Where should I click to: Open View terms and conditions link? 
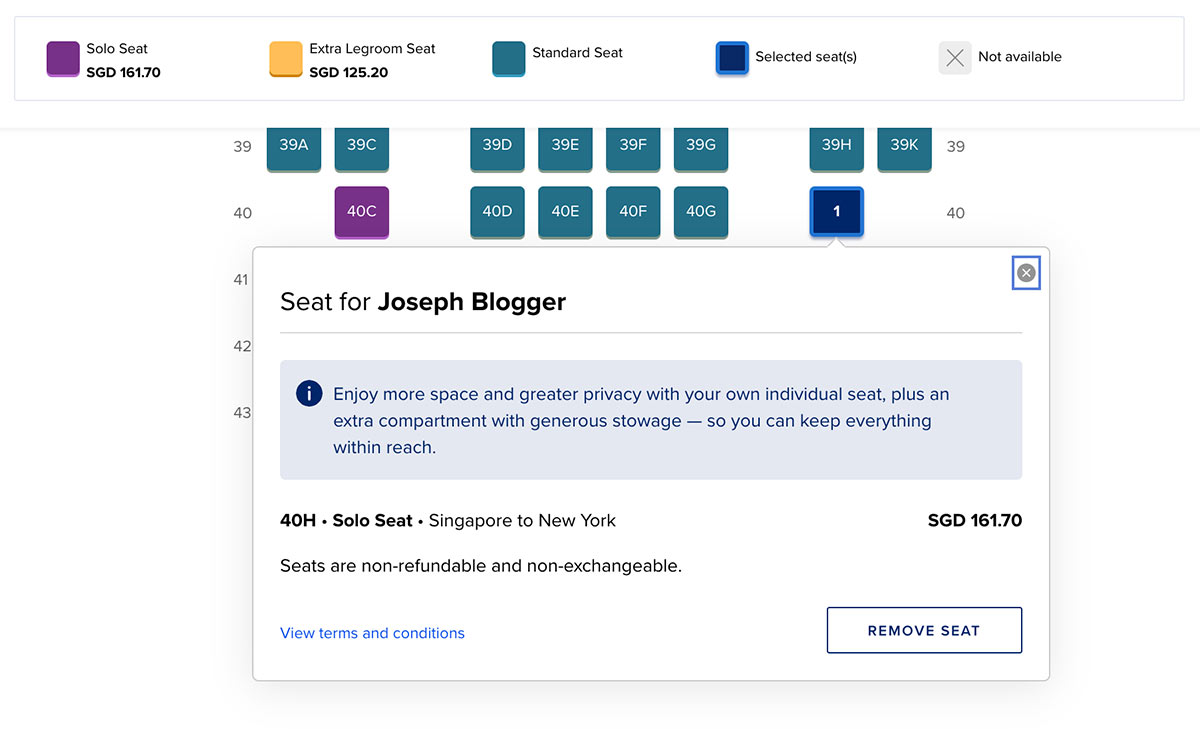pyautogui.click(x=372, y=633)
